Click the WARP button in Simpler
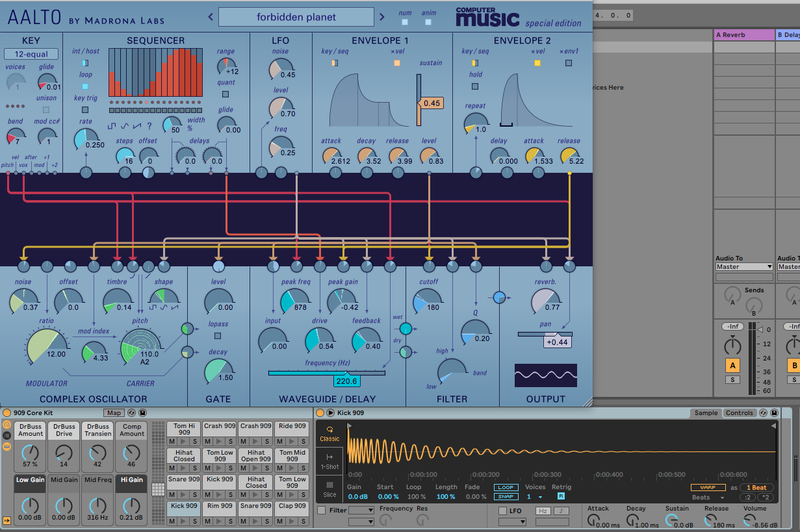 708,487
